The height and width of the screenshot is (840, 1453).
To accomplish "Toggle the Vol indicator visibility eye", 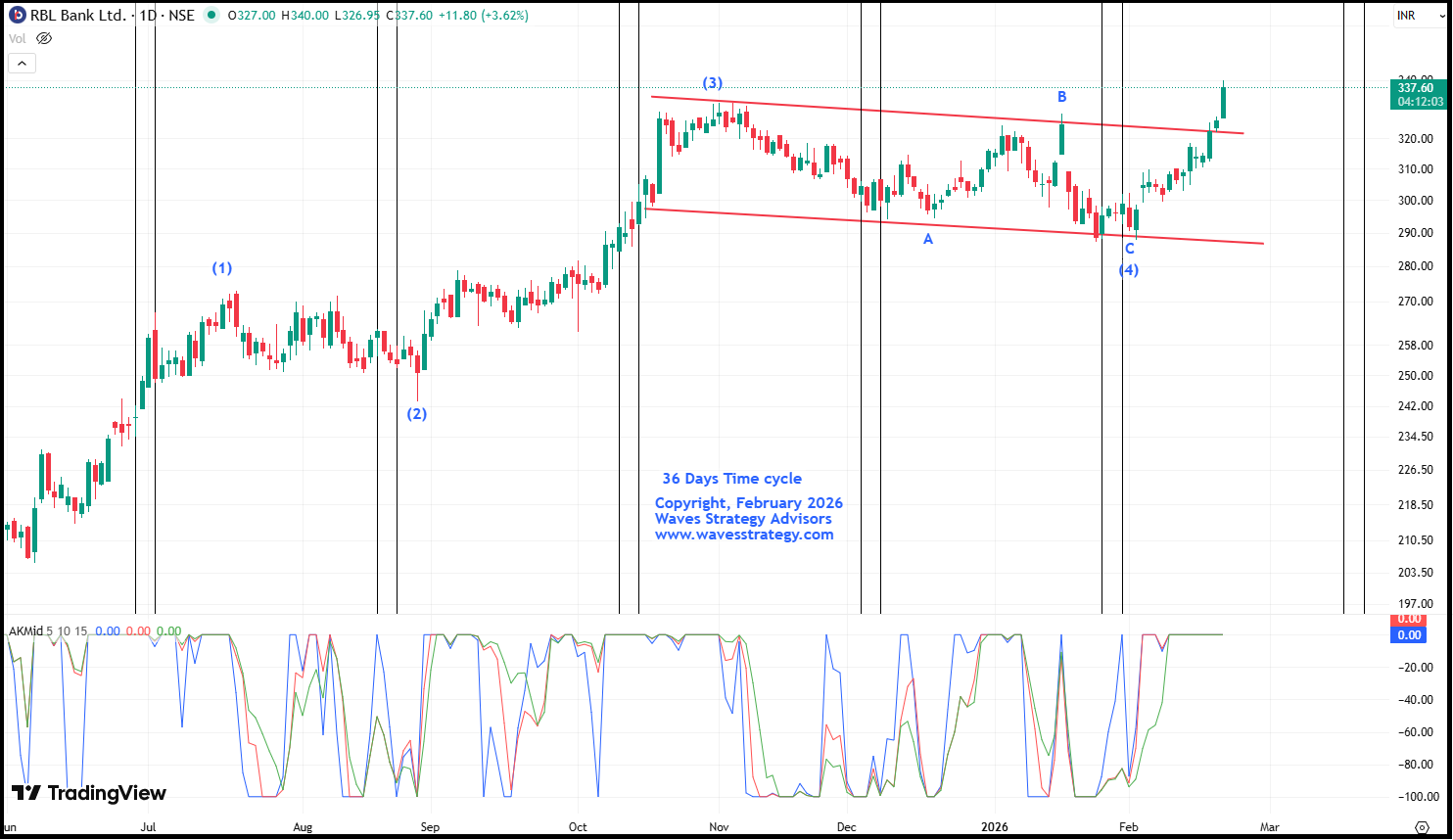I will pyautogui.click(x=44, y=38).
